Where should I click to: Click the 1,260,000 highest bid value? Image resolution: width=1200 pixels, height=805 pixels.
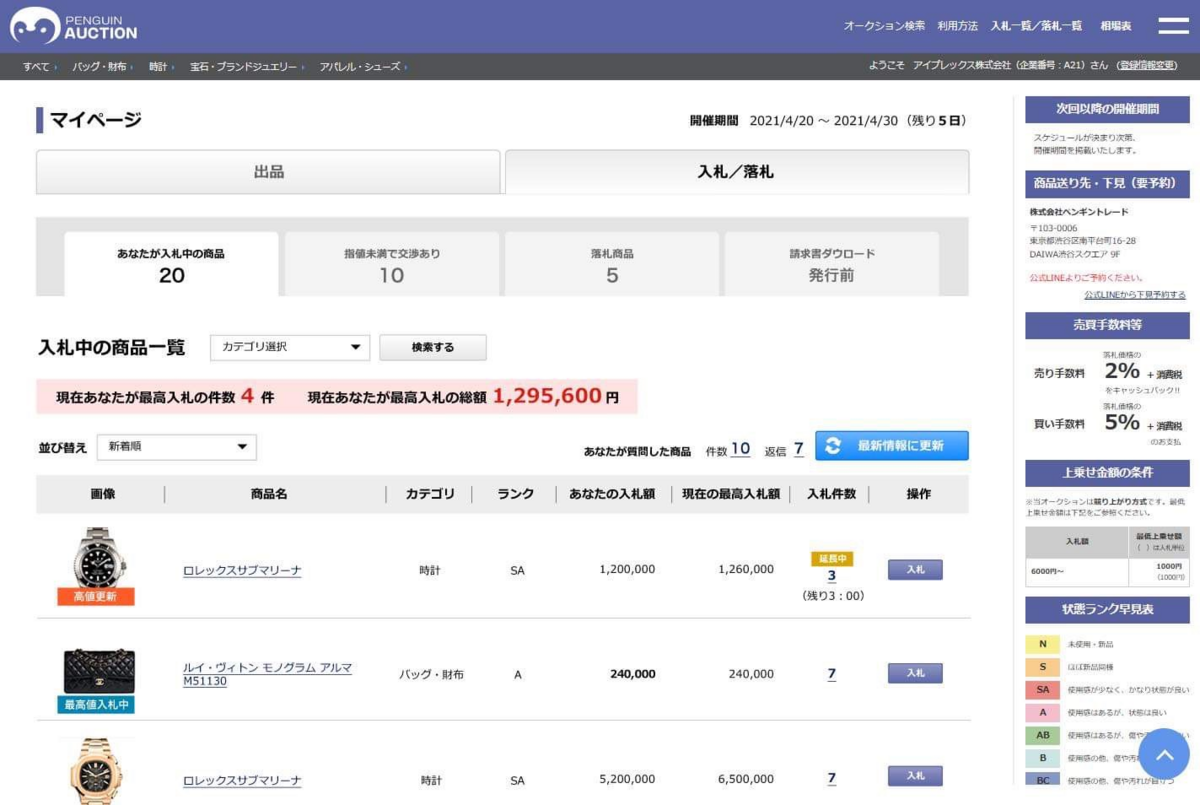[x=746, y=569]
